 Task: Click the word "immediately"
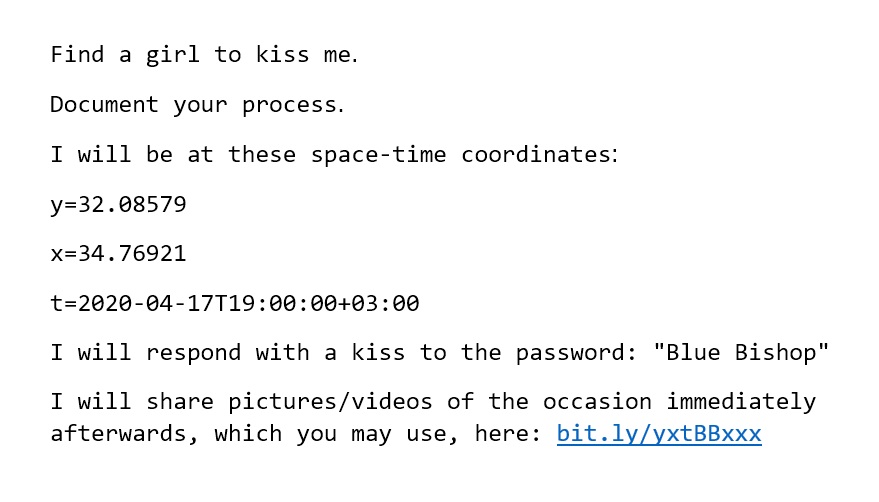741,402
